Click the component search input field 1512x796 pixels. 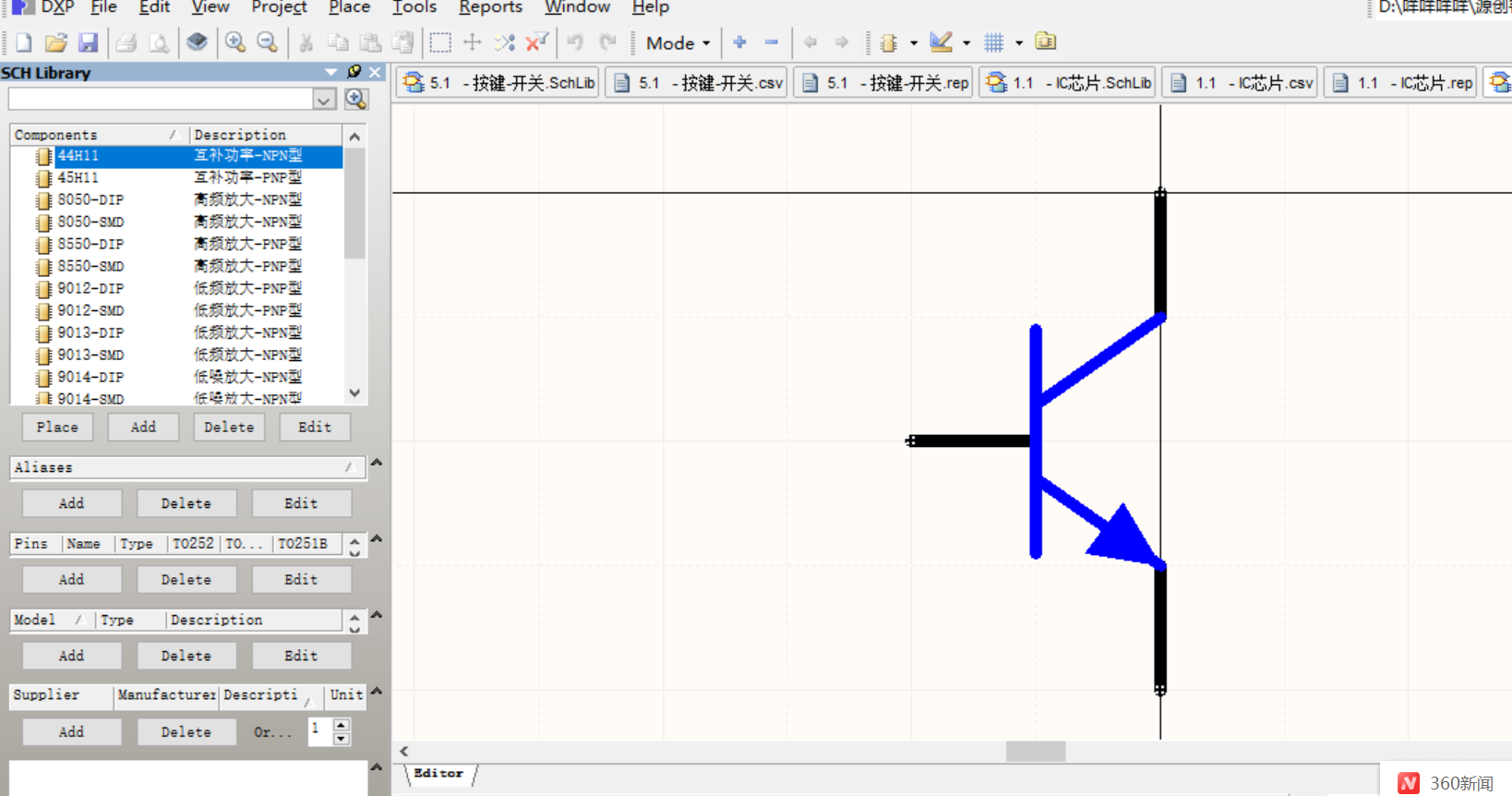(162, 99)
